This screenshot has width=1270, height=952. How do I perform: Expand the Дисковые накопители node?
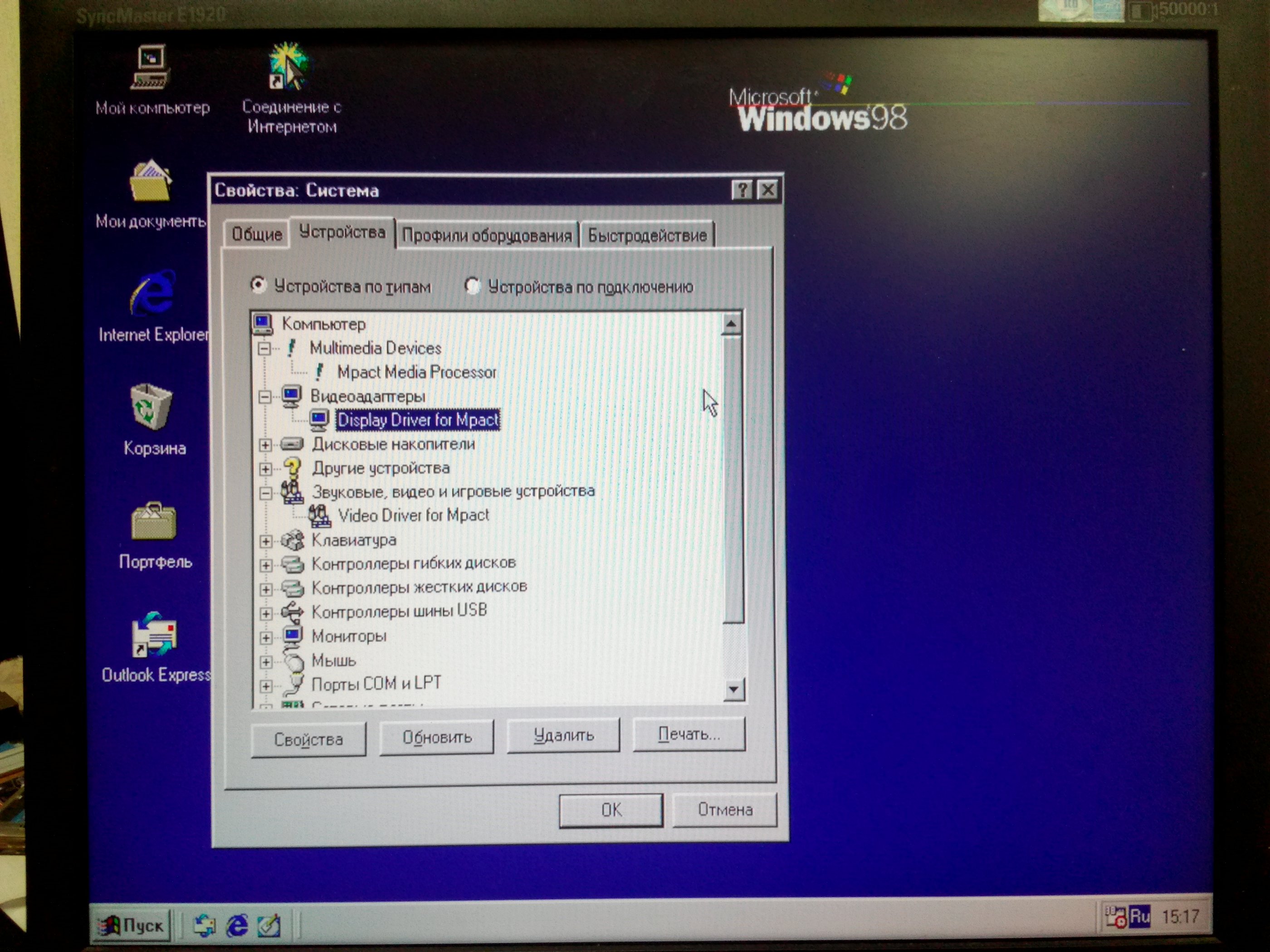point(265,445)
